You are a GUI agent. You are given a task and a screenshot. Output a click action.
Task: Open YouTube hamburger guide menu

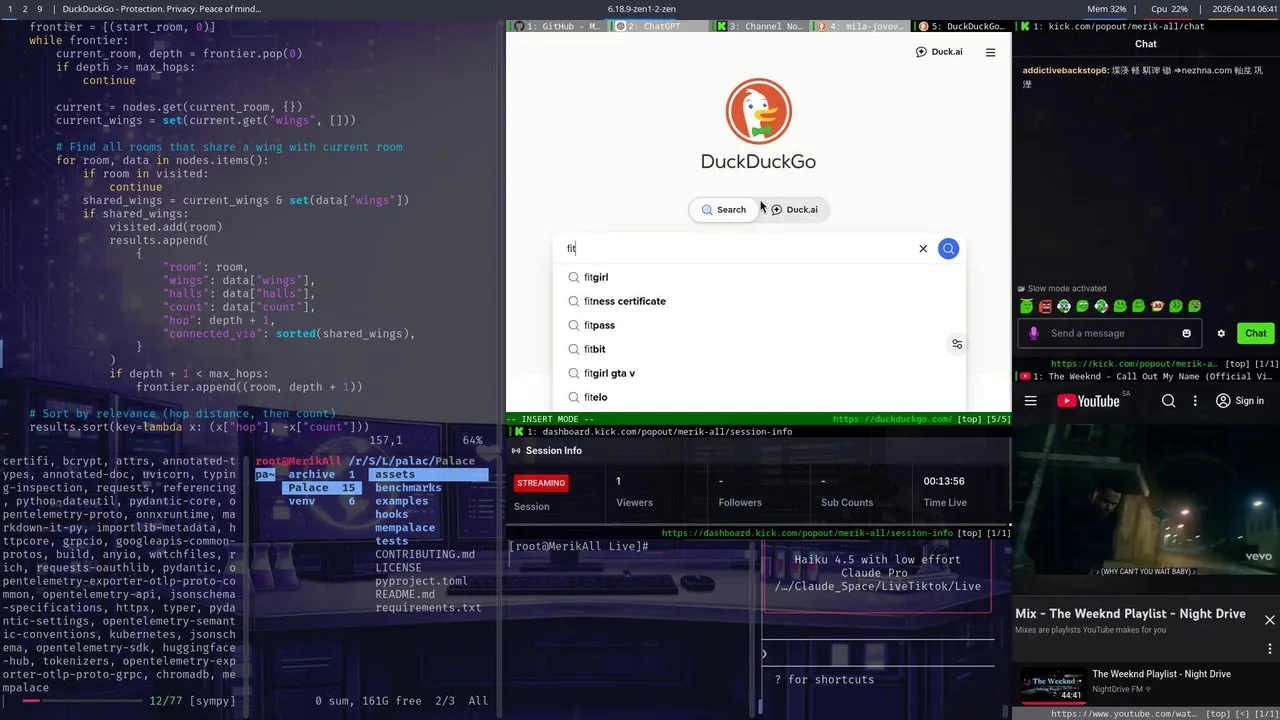(x=1031, y=401)
